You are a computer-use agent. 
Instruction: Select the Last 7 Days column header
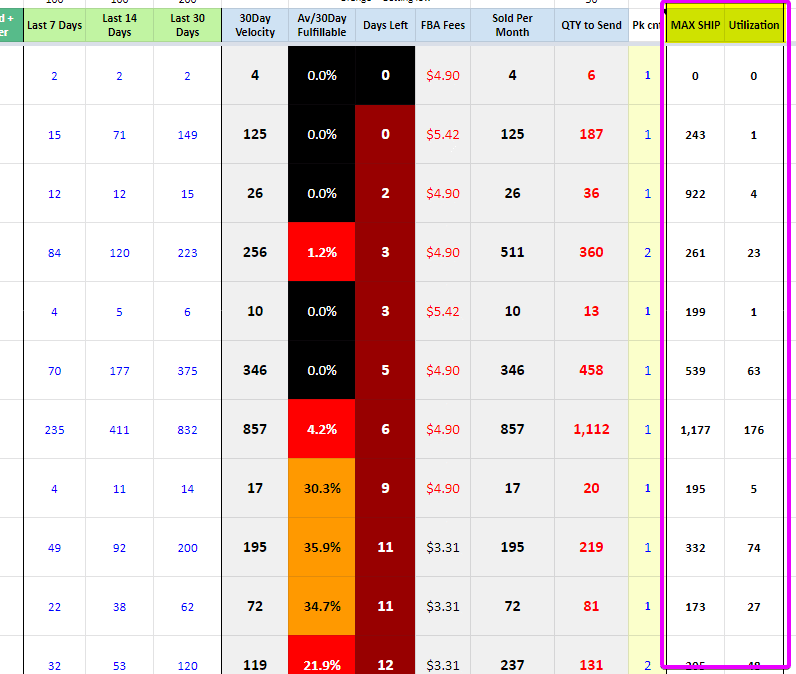tap(54, 25)
